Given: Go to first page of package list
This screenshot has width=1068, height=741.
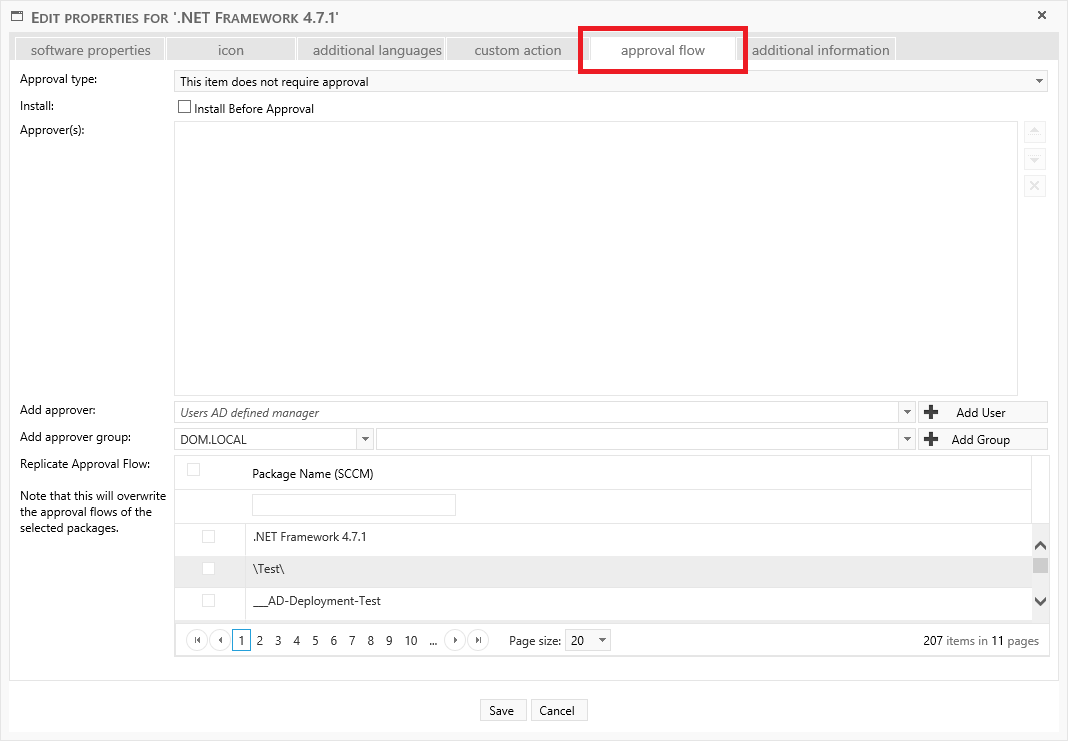Looking at the screenshot, I should (x=197, y=641).
